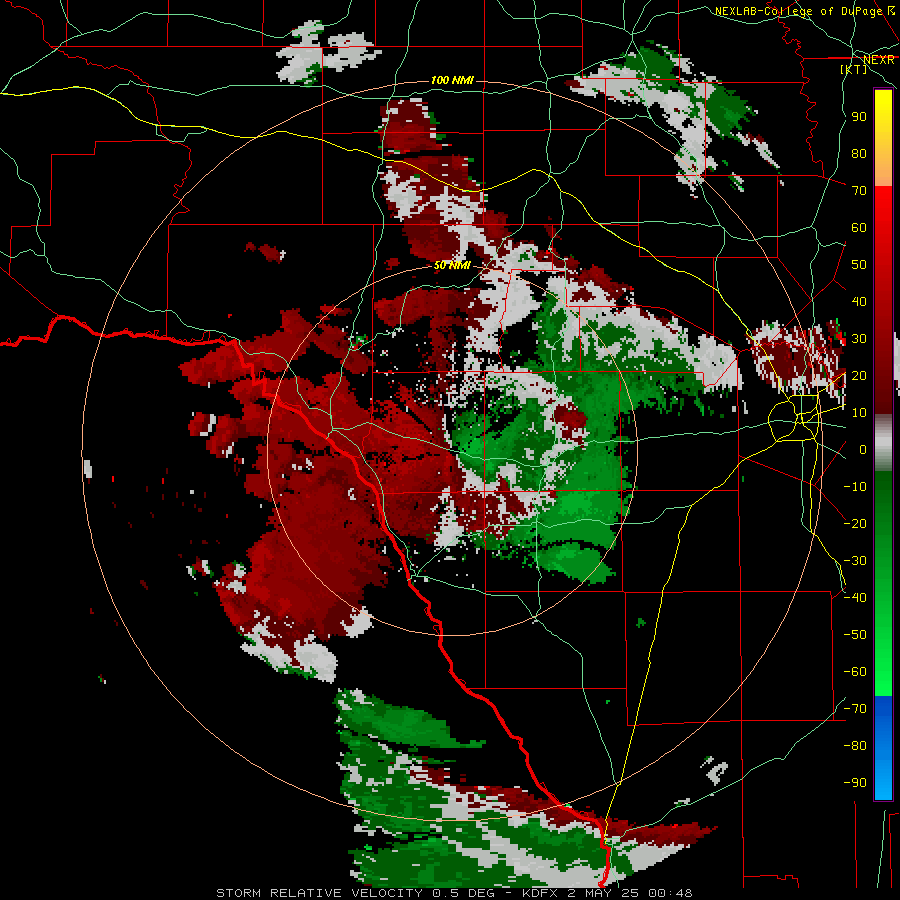Image resolution: width=900 pixels, height=900 pixels.
Task: Click the Storm Relative Velocity caption at bottom
Action: pyautogui.click(x=454, y=893)
